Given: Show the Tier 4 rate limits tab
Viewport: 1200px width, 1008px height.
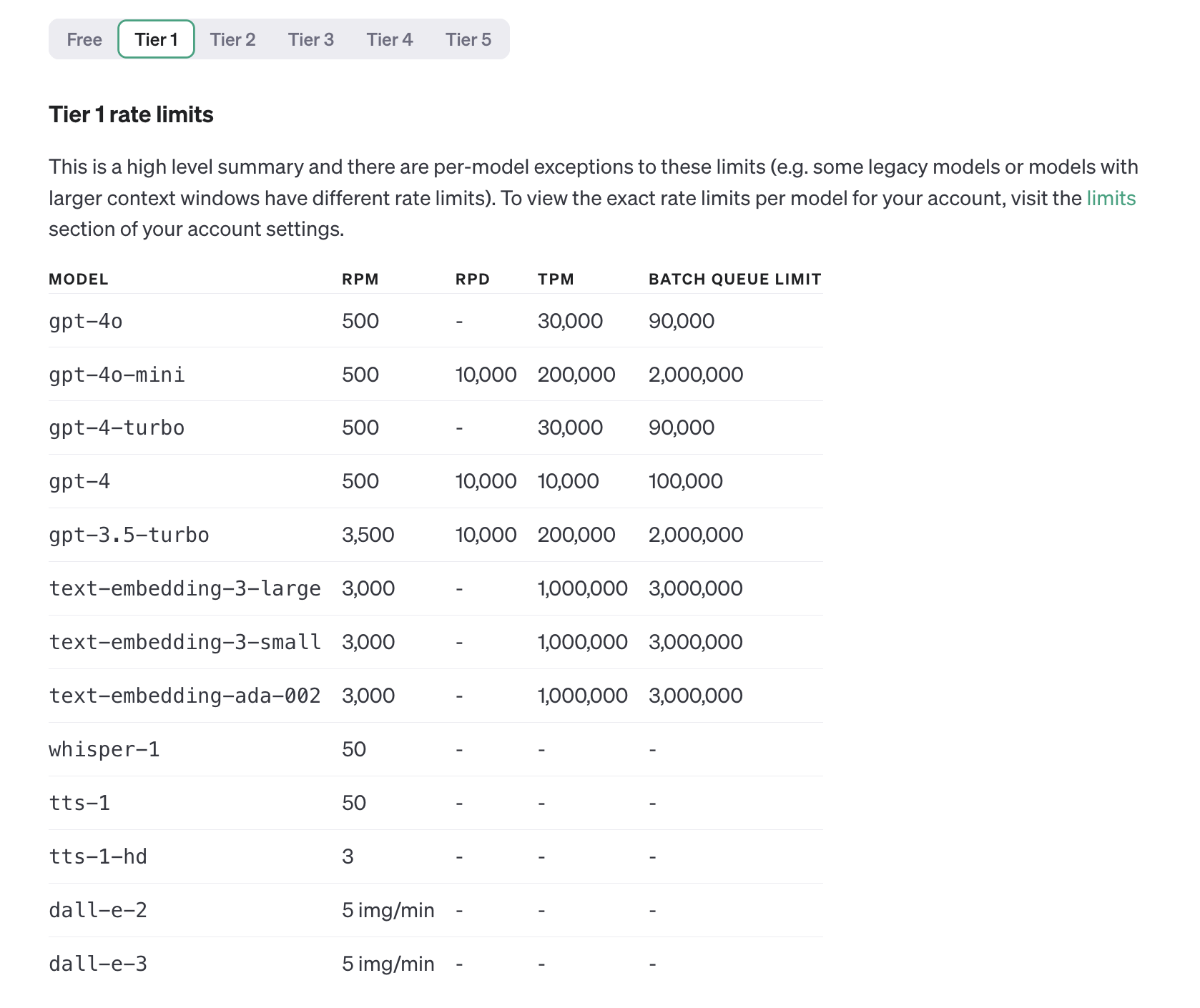Looking at the screenshot, I should 390,39.
